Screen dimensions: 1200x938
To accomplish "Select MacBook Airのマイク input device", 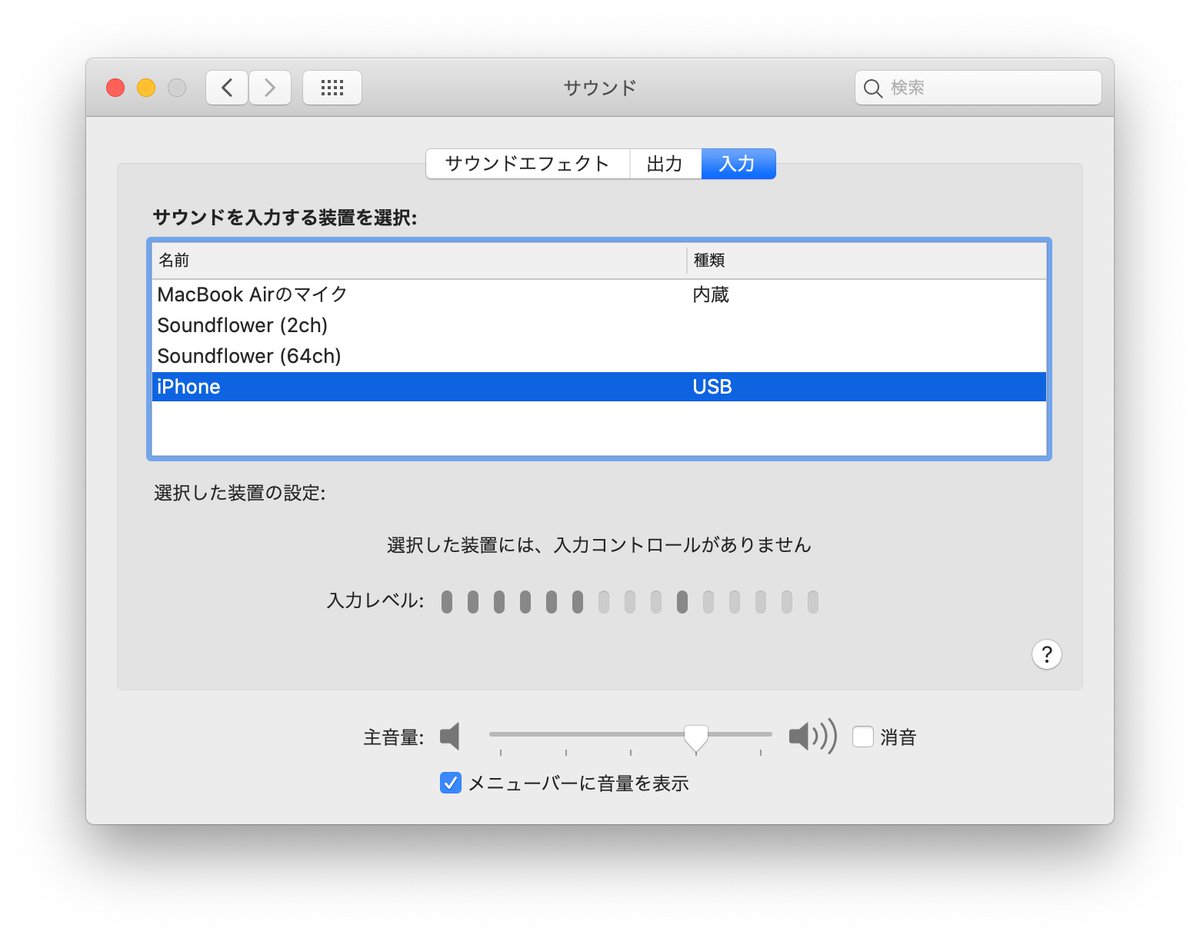I will (599, 295).
